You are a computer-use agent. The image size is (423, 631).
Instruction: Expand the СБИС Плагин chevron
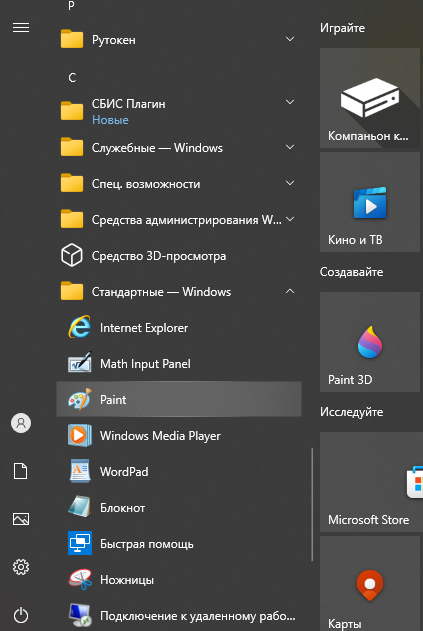click(290, 102)
